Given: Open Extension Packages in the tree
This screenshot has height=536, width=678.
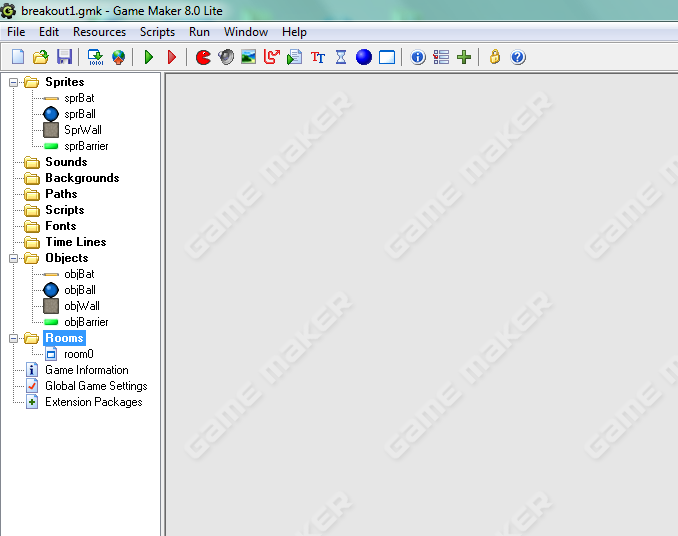Looking at the screenshot, I should coord(93,402).
